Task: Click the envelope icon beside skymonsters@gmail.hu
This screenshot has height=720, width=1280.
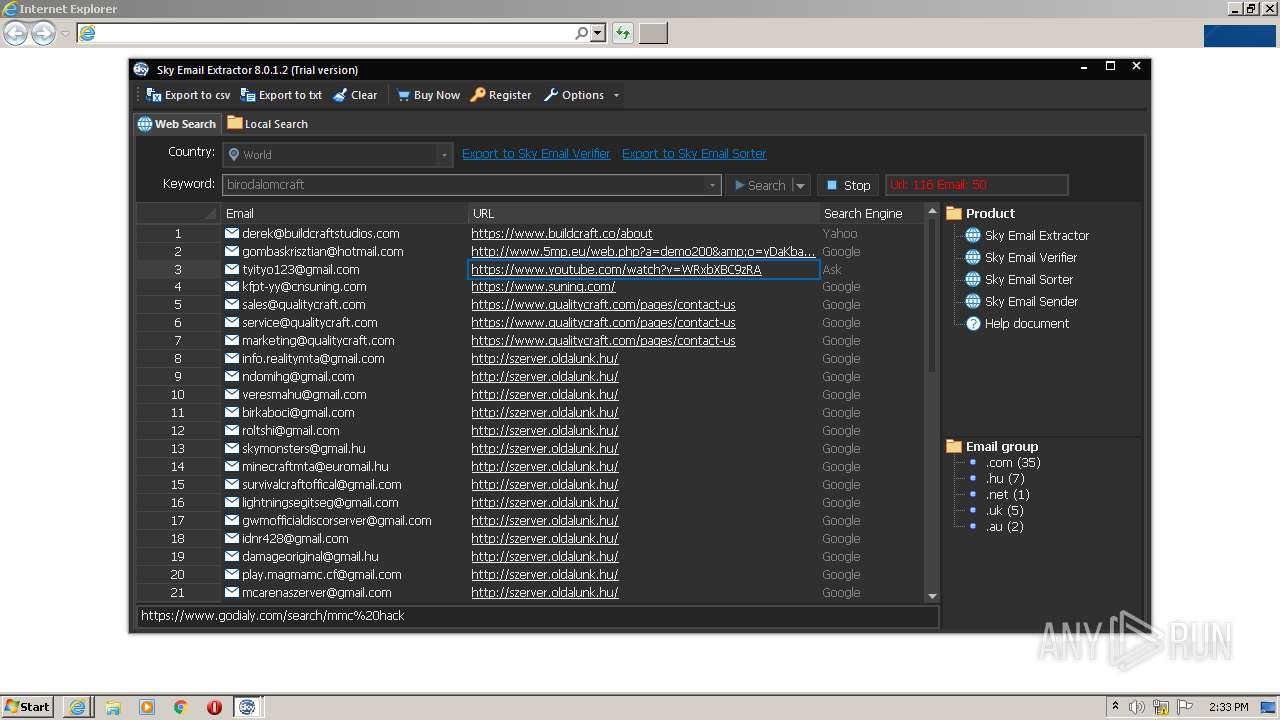Action: (232, 448)
